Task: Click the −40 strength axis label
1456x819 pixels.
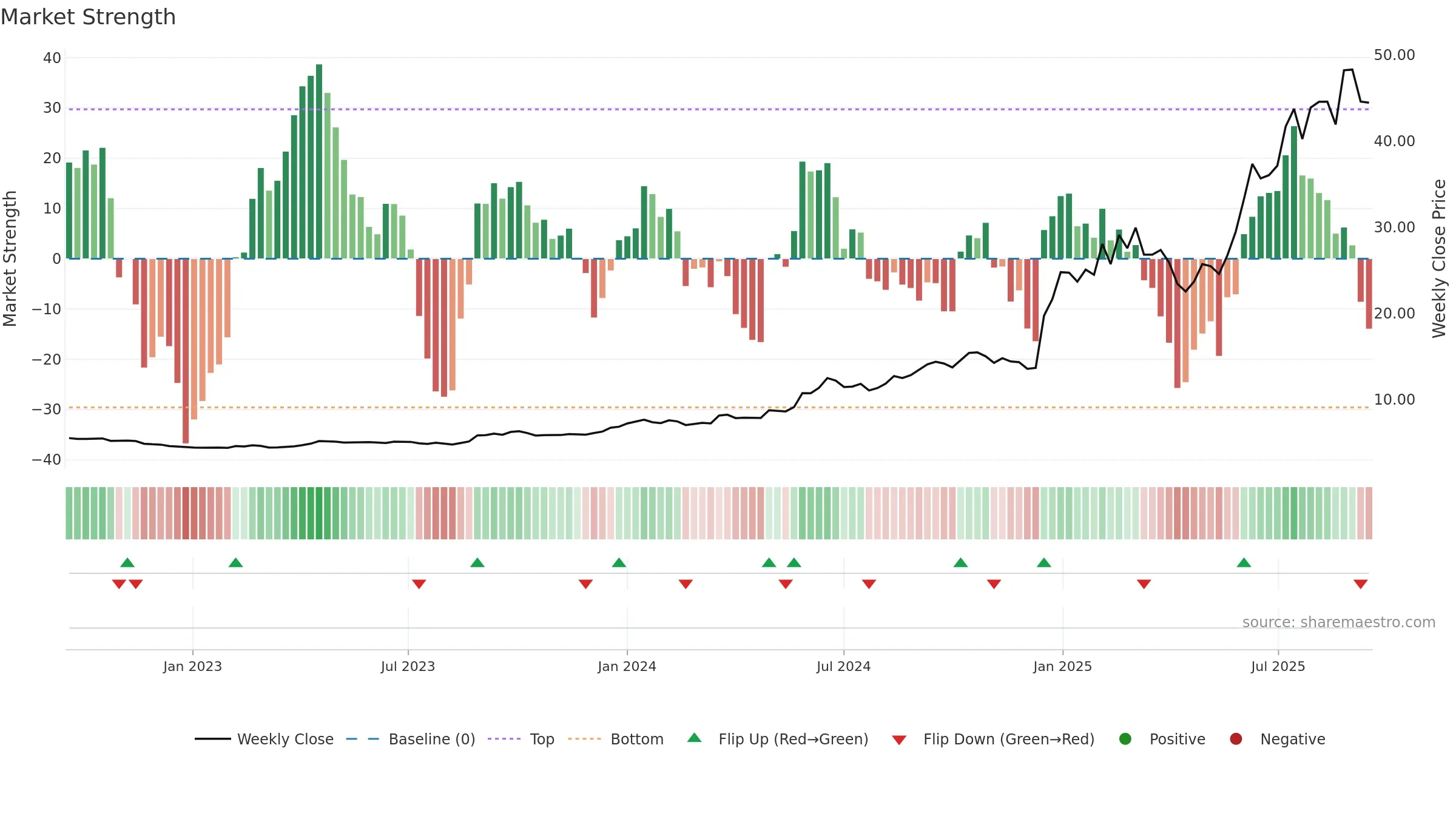Action: coord(47,460)
